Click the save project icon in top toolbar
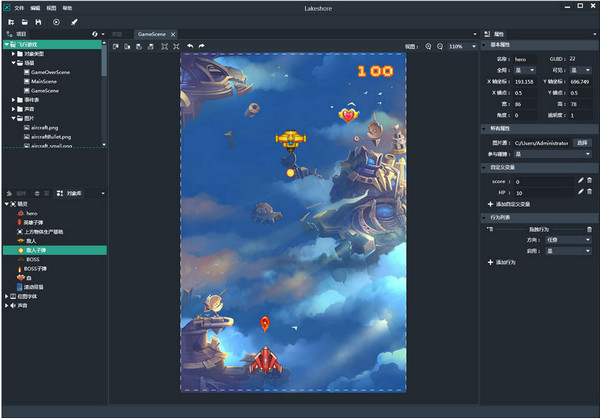The image size is (600, 419). click(x=38, y=21)
